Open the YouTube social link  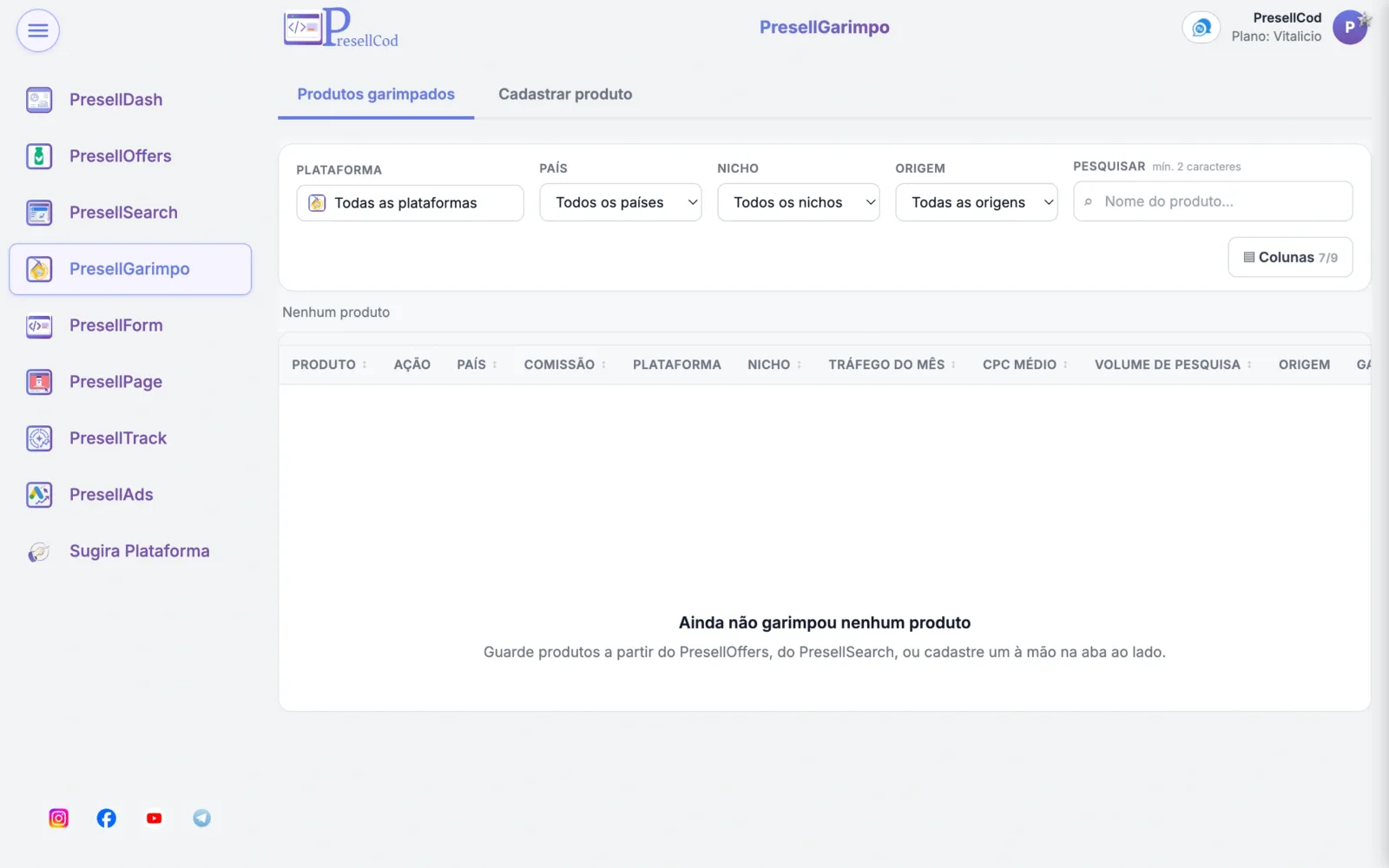pyautogui.click(x=155, y=819)
